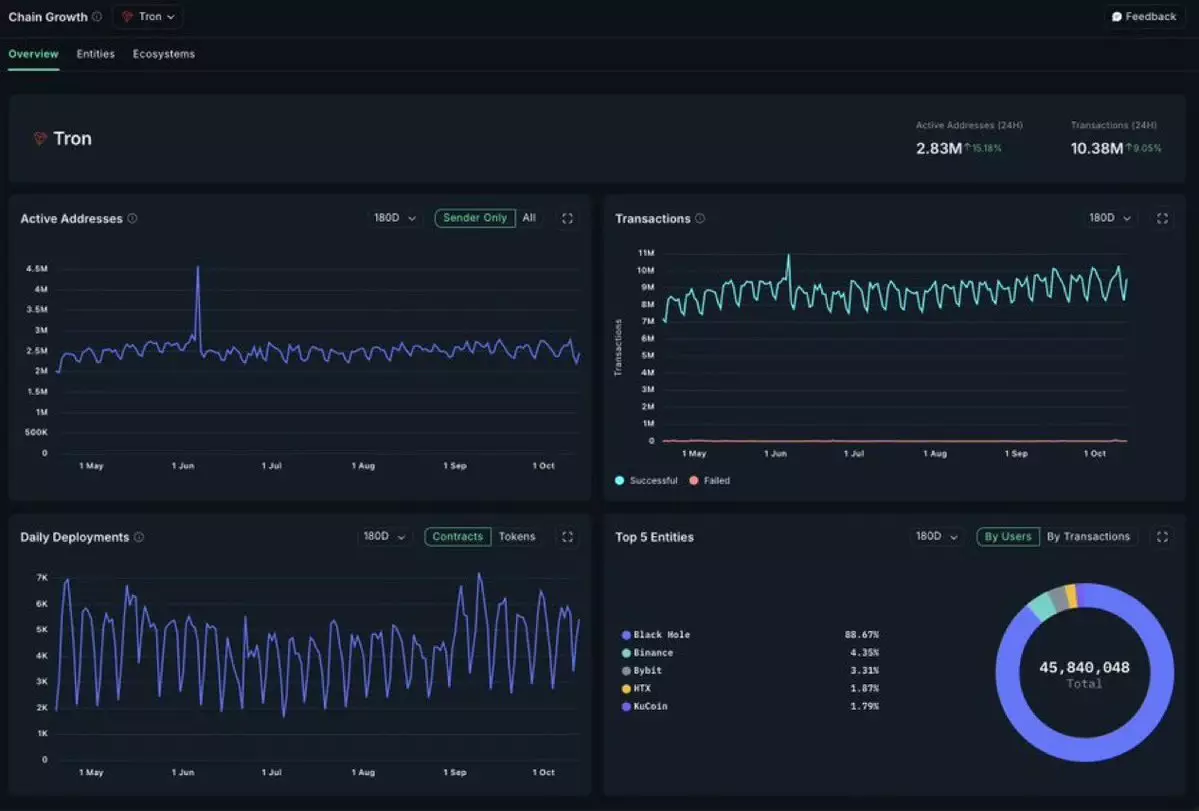Click the Feedback button
1199x811 pixels.
[x=1144, y=17]
